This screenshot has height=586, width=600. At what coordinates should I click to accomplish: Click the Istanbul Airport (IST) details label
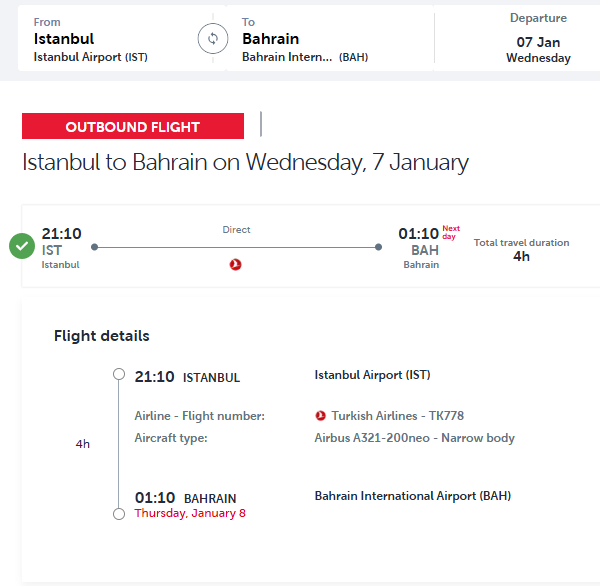coord(372,376)
